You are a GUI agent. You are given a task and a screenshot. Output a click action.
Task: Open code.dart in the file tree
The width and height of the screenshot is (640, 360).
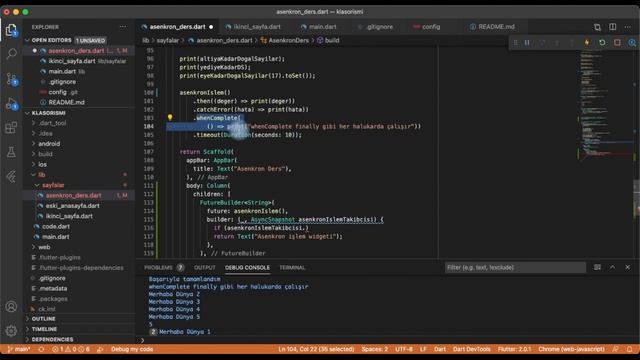[x=56, y=227]
